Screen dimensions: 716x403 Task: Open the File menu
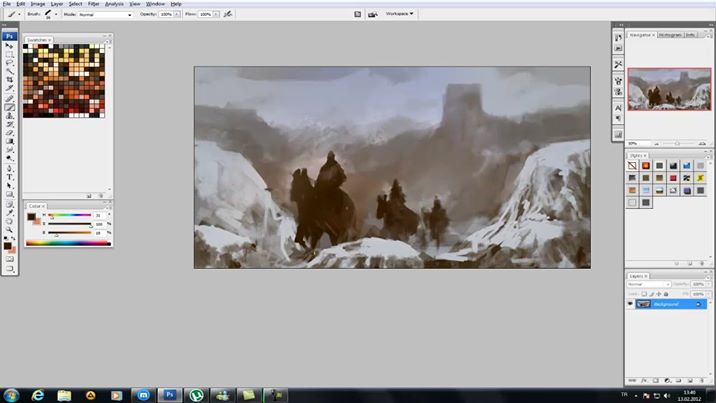(x=6, y=4)
